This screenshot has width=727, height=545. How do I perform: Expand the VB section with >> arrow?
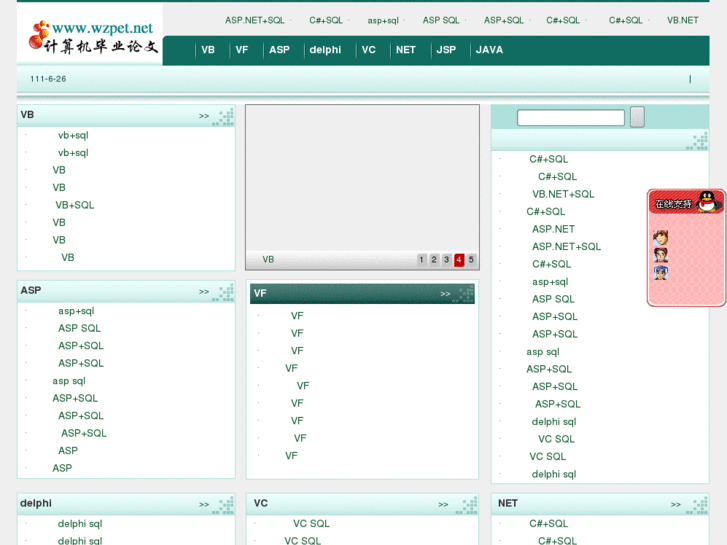pos(204,116)
